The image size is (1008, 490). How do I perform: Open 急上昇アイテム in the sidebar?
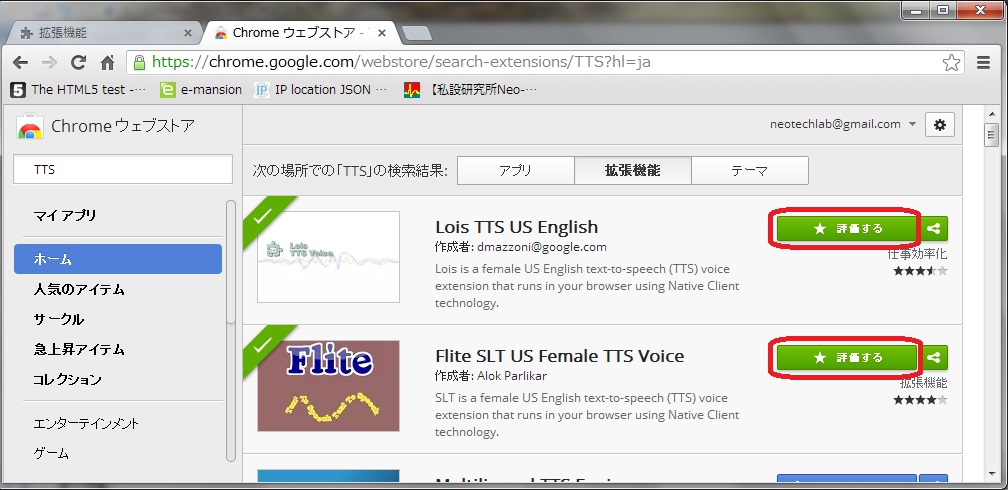pos(79,350)
